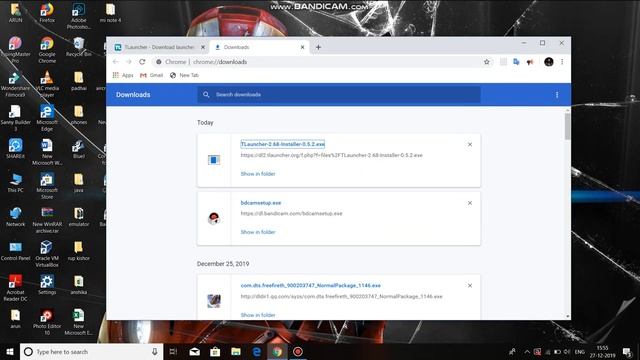Select the Wondershare Filmora9 shortcut
Screen dimensions: 640x360
pyautogui.click(x=15, y=84)
